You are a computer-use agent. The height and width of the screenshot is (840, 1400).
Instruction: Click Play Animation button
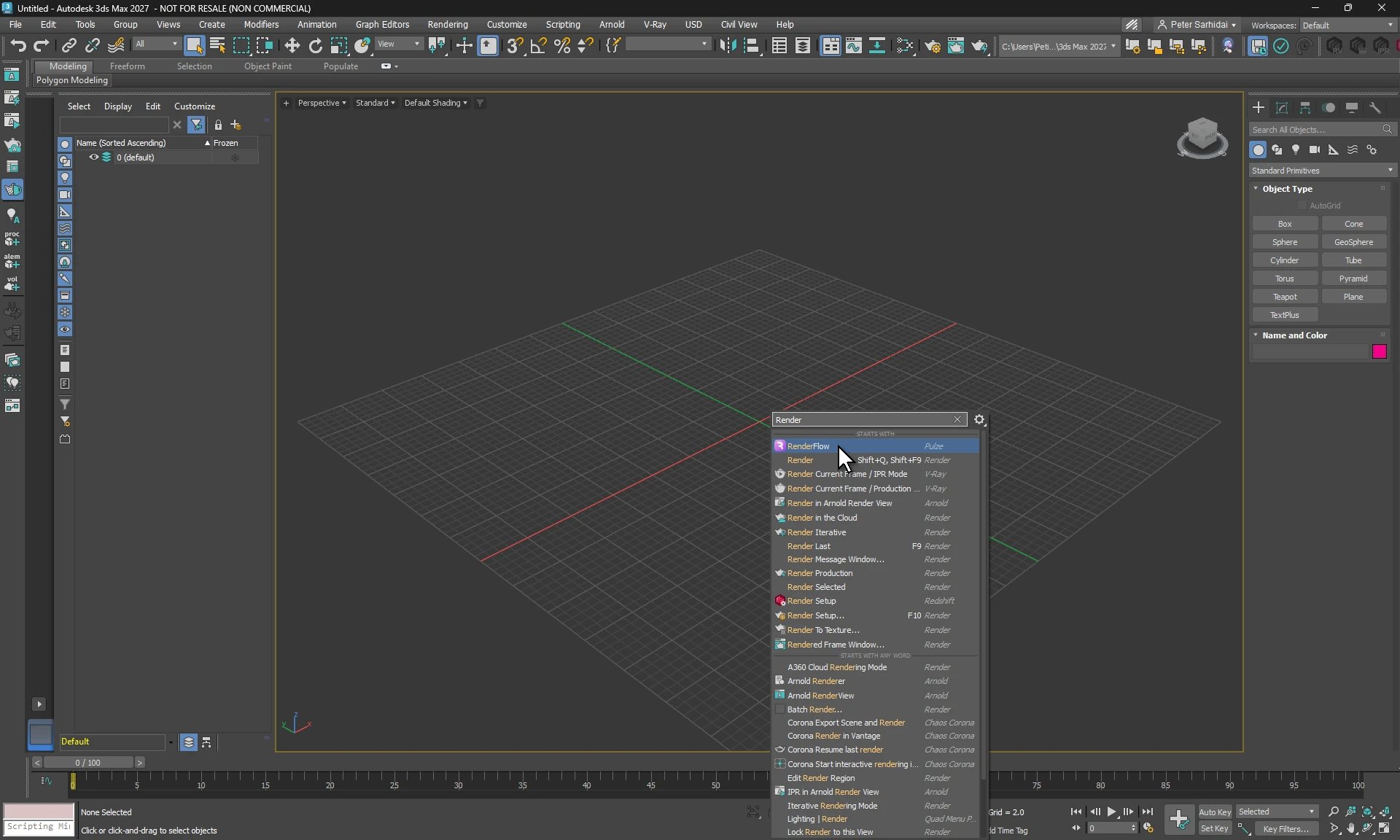pyautogui.click(x=1111, y=812)
